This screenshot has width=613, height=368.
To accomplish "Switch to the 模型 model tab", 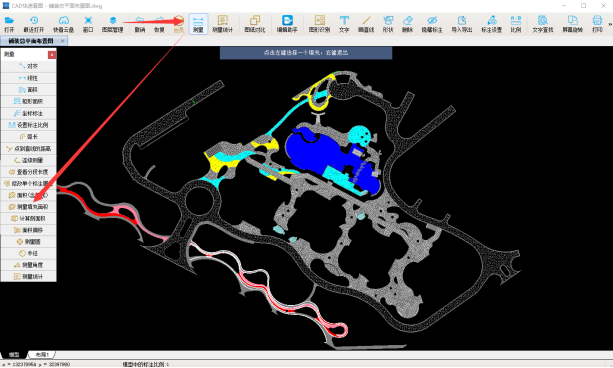I will click(14, 355).
